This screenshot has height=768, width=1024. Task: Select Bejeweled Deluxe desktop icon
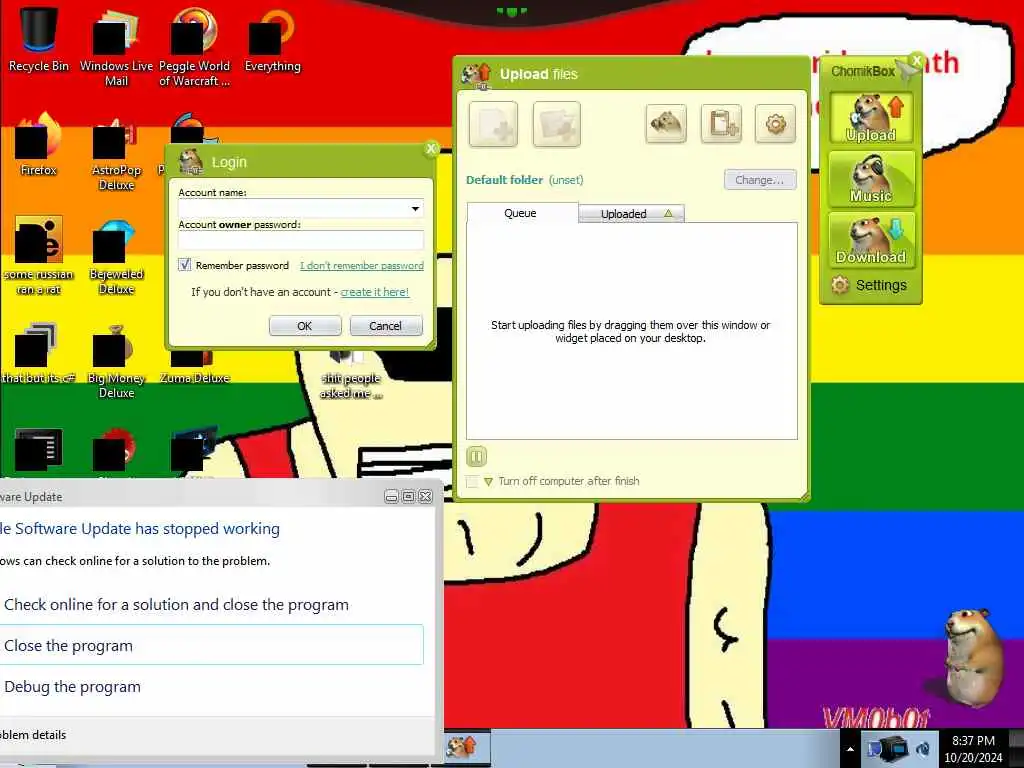pos(116,256)
